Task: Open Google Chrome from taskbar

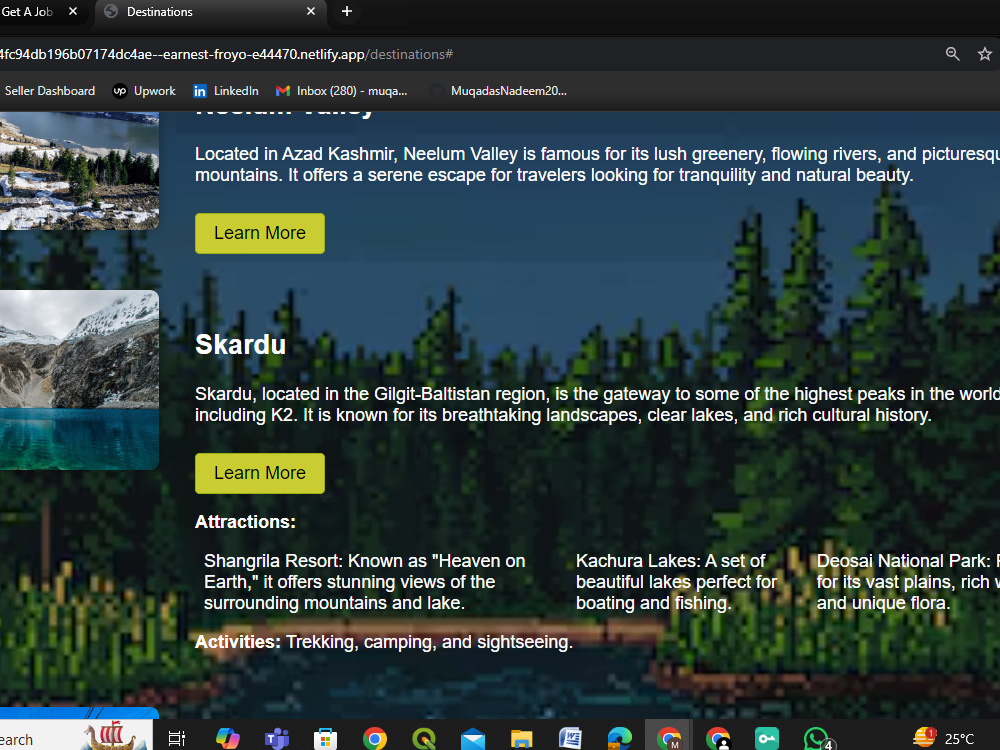Action: [374, 739]
